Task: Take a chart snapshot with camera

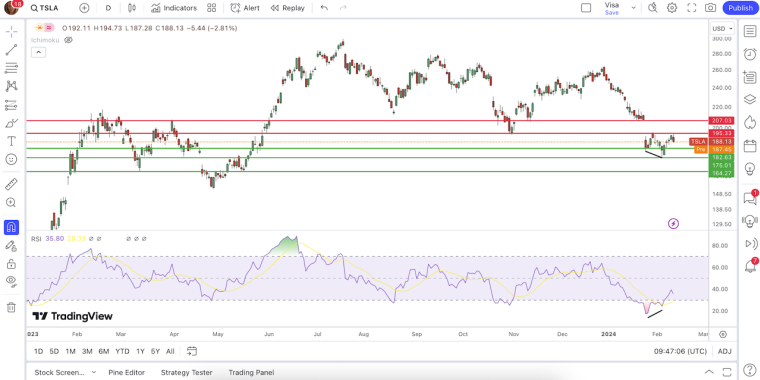Action: click(711, 8)
